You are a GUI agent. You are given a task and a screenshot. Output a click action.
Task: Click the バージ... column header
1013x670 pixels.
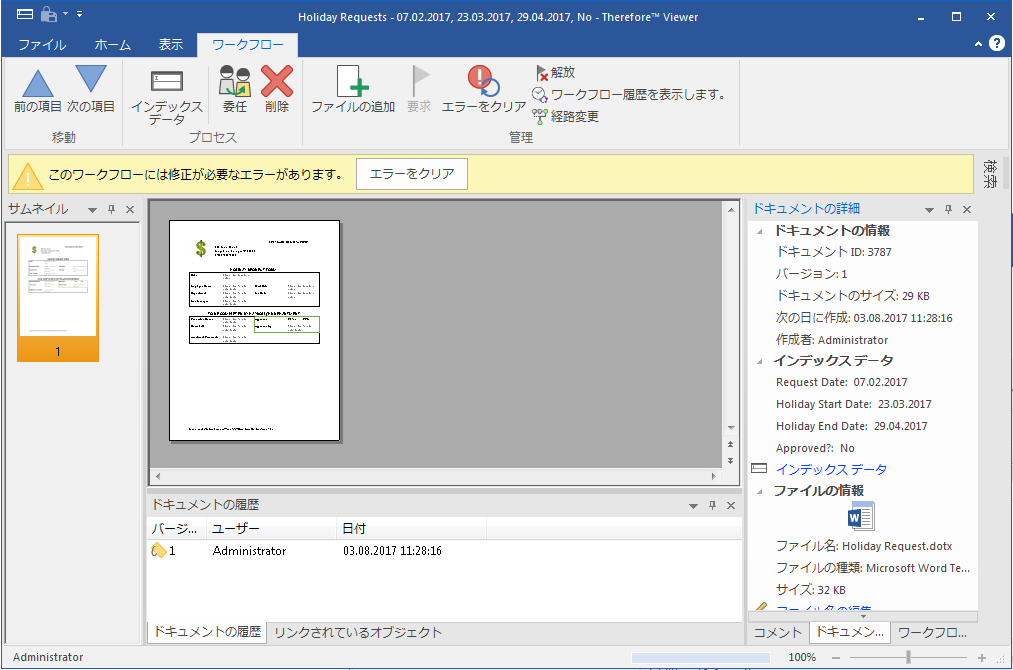click(176, 529)
